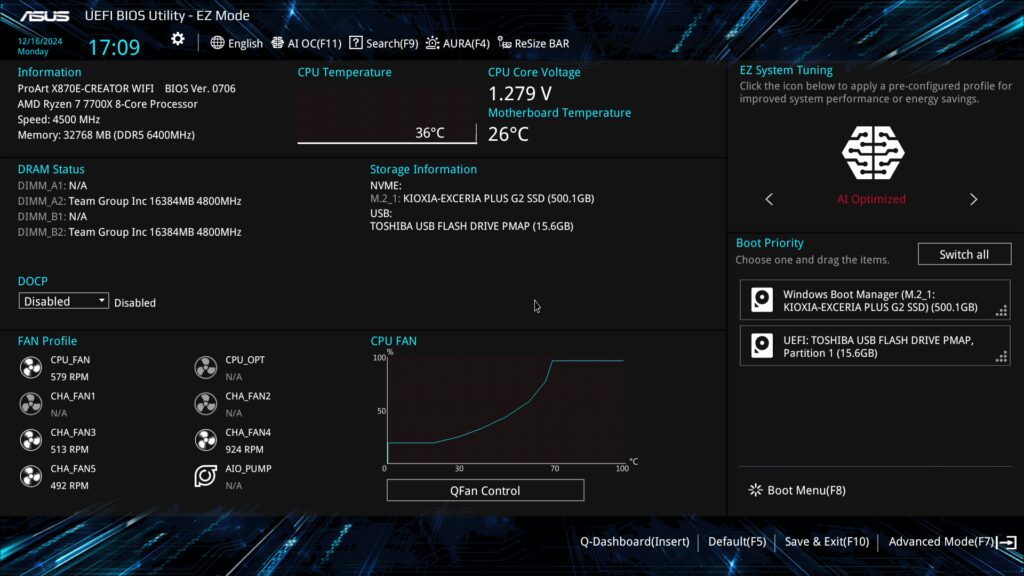The width and height of the screenshot is (1024, 576).
Task: Click disk icon of TOSHIBA USB entry
Action: click(761, 345)
